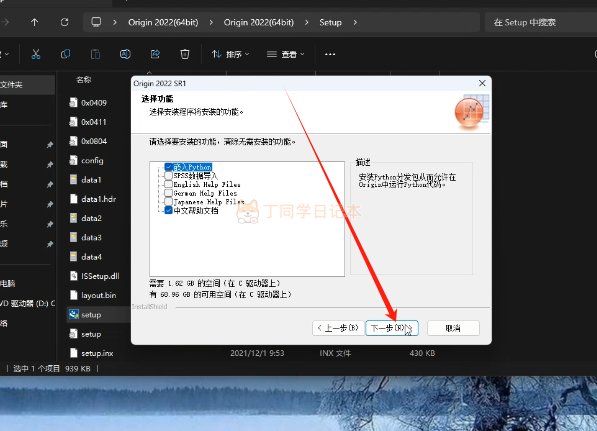
Task: Select the data3 cabinet file icon
Action: pos(73,237)
